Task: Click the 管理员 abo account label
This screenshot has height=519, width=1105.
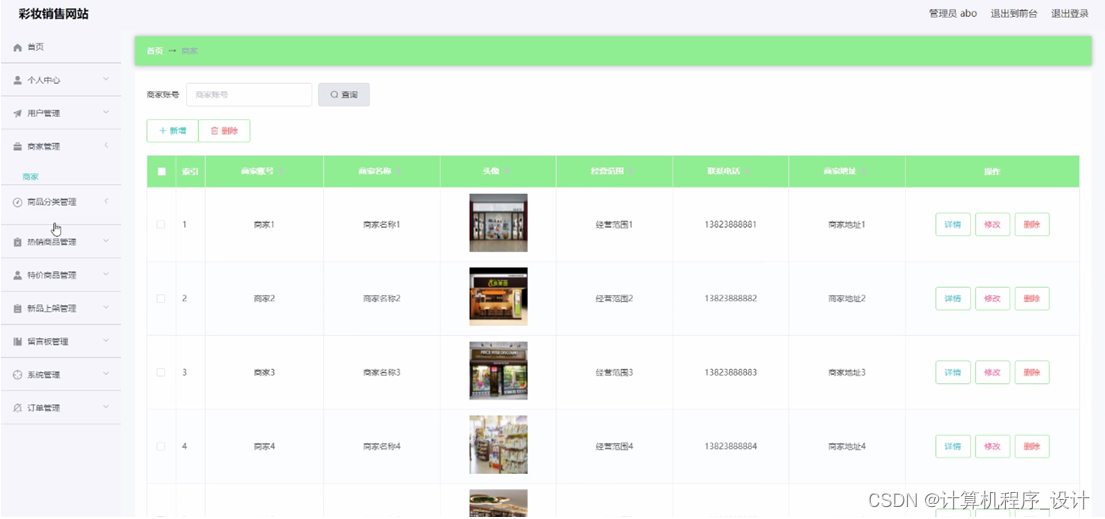Action: click(953, 13)
